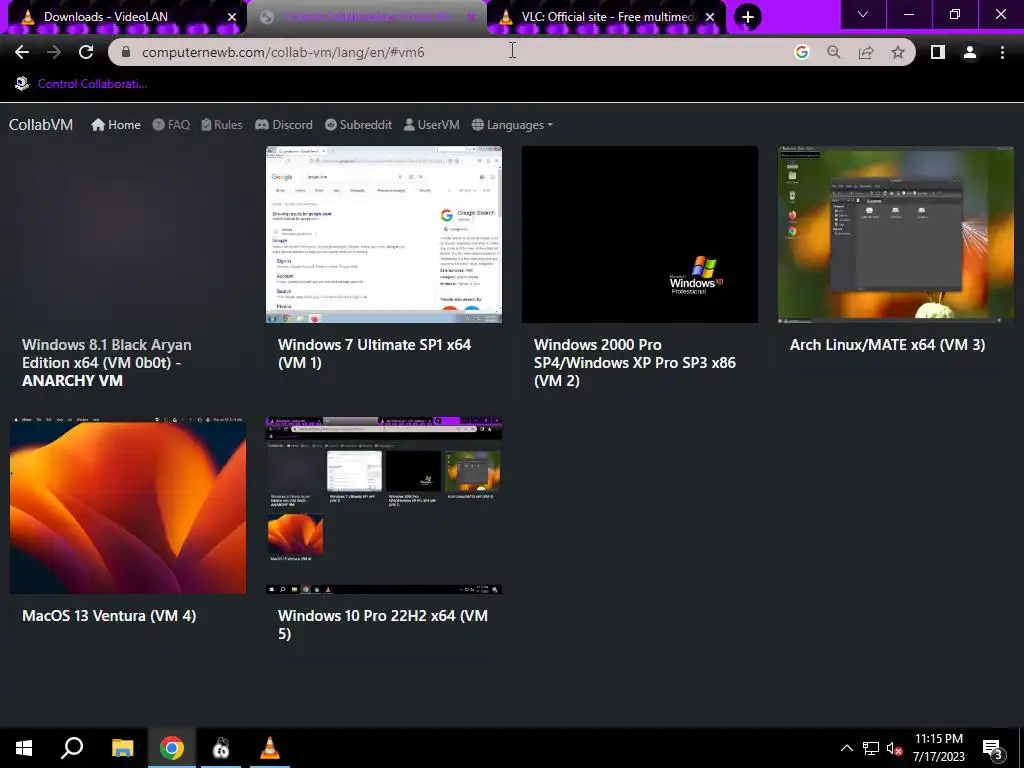This screenshot has height=768, width=1024.
Task: Click the Windows 7 Ultimate SP1 x64 title
Action: (x=374, y=353)
